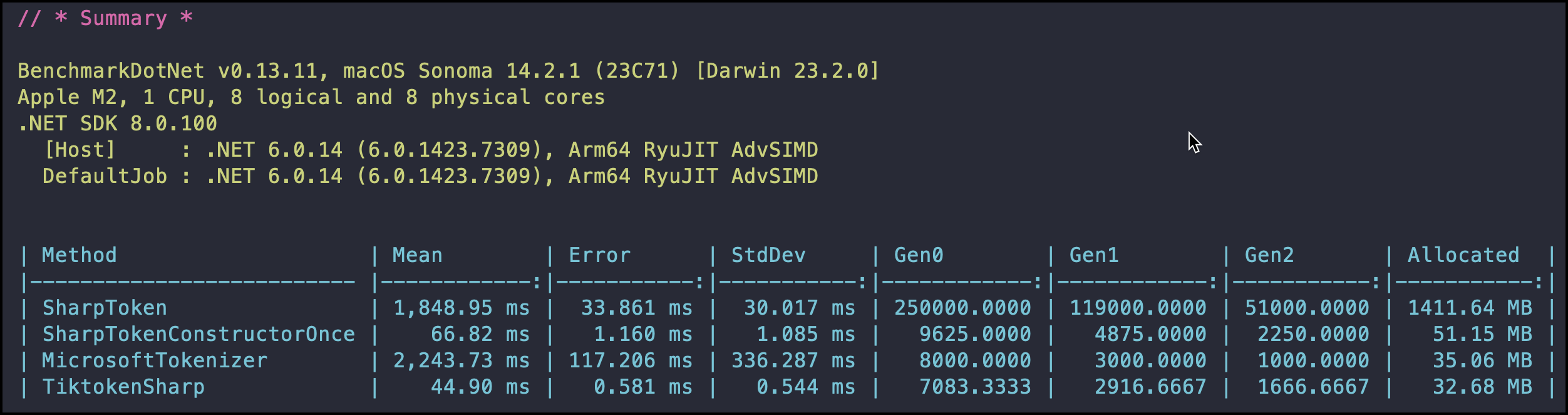Click the 1411.64 MB allocated value
This screenshot has height=415, width=1568.
1470,308
